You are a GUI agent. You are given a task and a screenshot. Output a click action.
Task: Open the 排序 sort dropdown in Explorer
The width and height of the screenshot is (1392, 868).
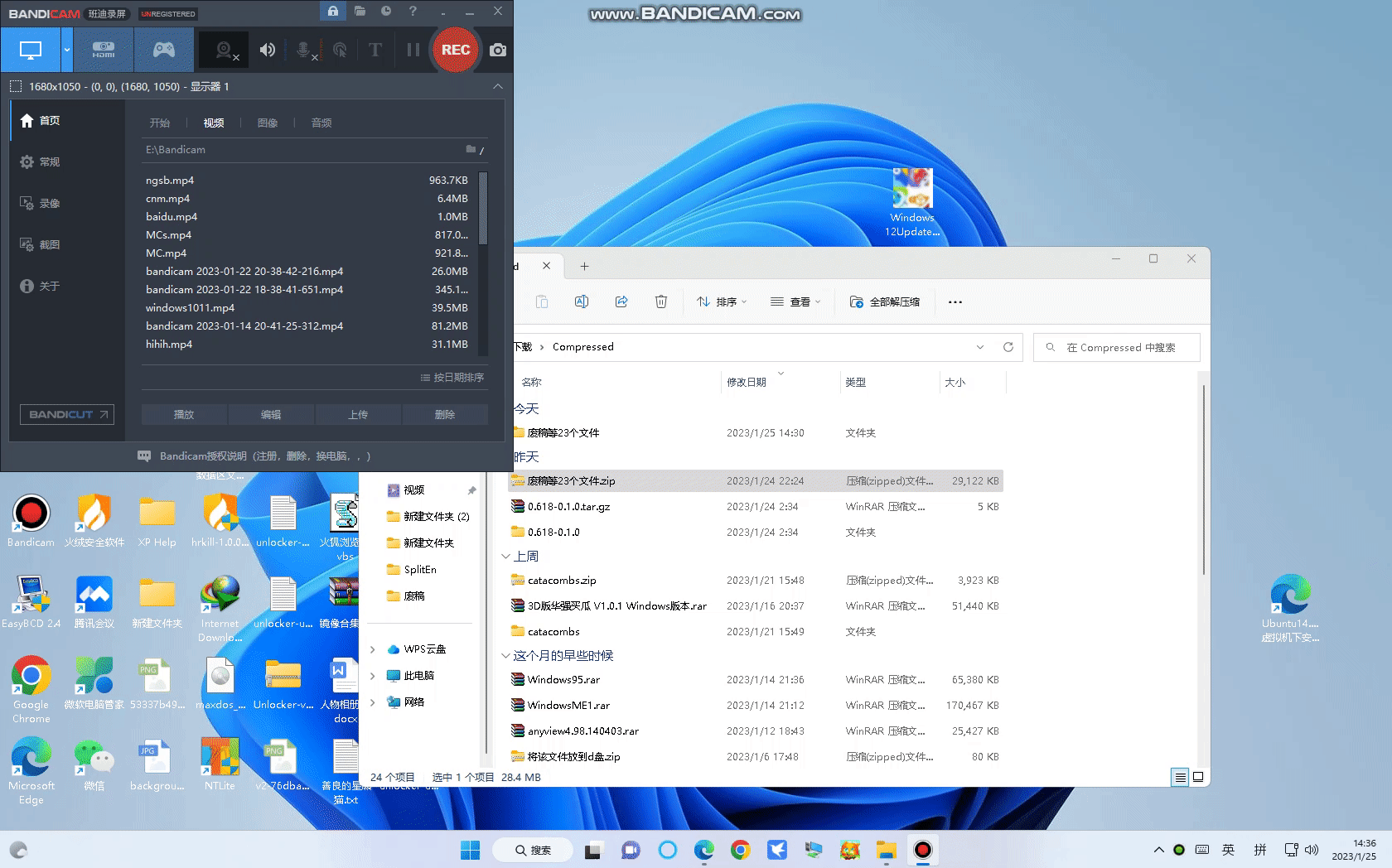[722, 302]
